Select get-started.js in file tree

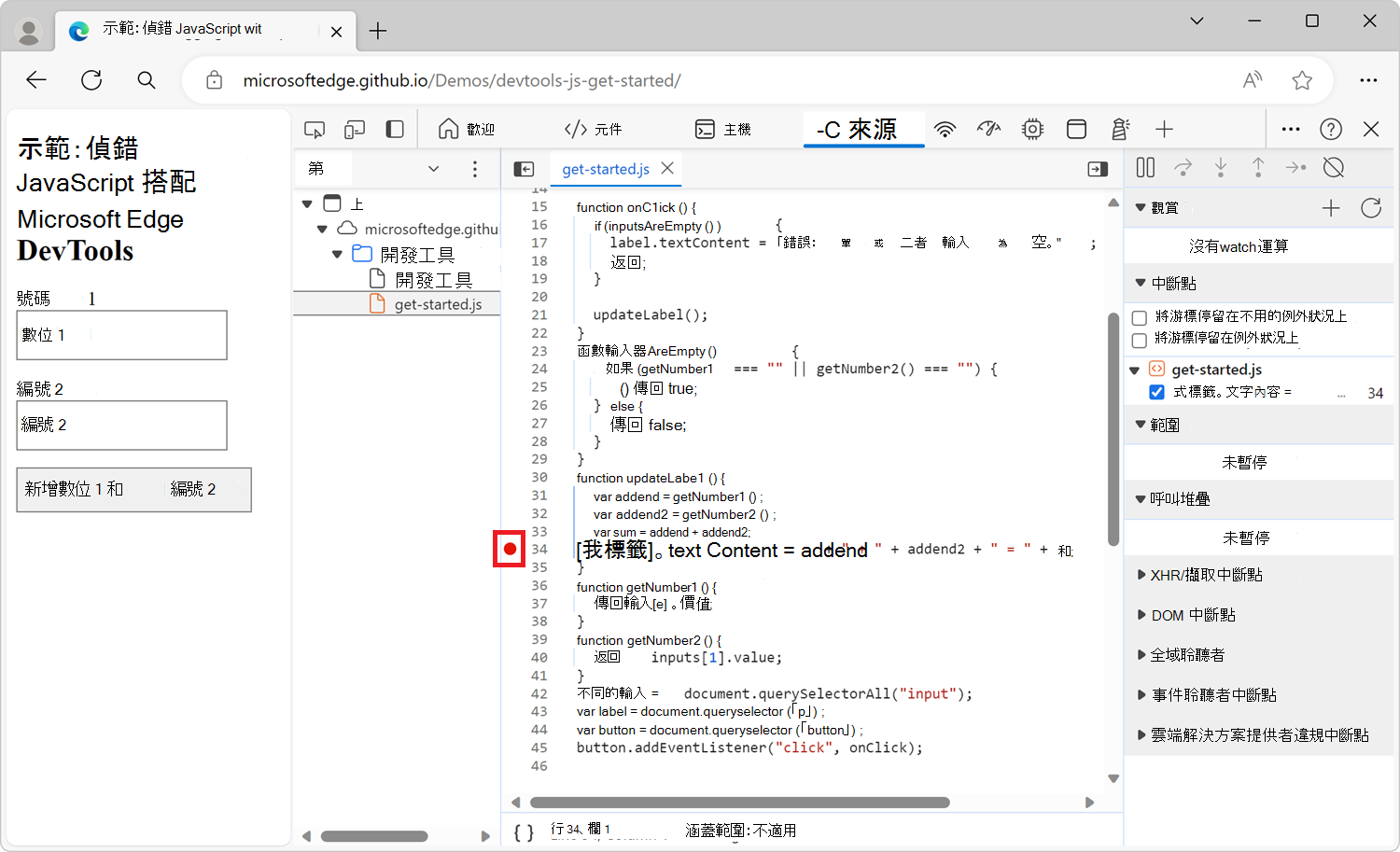(x=438, y=304)
